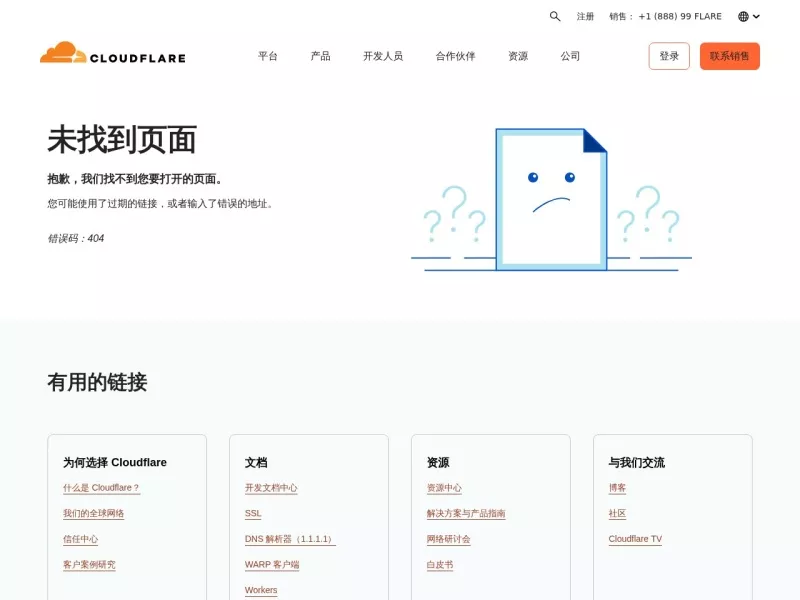
Task: Open 白皮书 link
Action: pos(440,564)
